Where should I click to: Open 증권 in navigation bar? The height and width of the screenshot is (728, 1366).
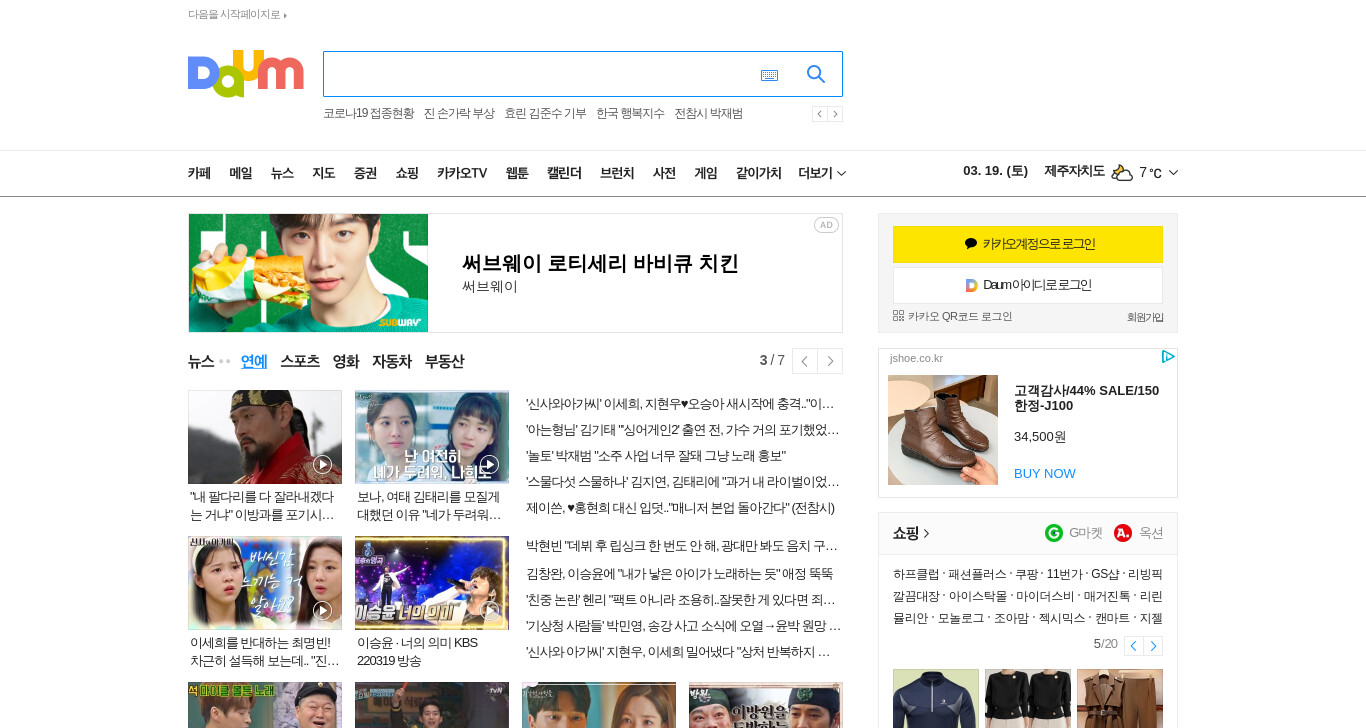pyautogui.click(x=365, y=173)
